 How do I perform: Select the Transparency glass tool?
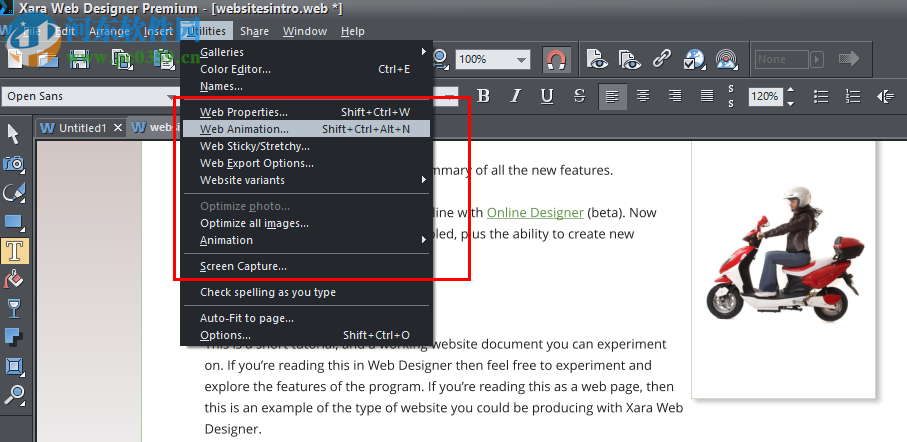[13, 309]
